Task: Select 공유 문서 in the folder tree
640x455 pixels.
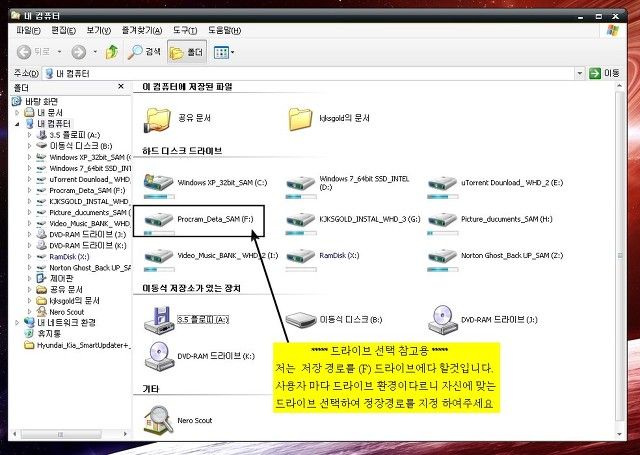Action: pos(66,289)
